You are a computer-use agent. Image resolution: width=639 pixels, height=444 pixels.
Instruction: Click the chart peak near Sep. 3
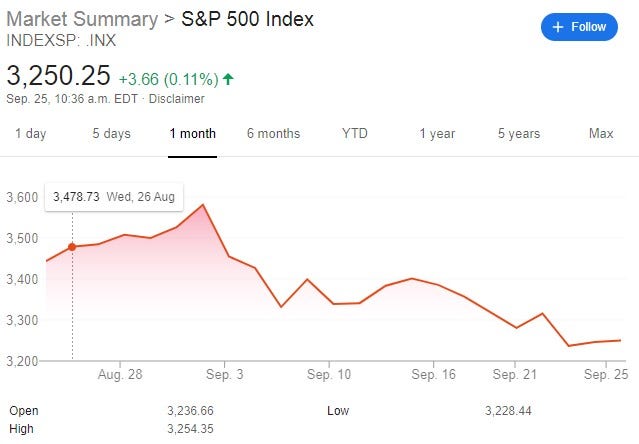coord(203,204)
